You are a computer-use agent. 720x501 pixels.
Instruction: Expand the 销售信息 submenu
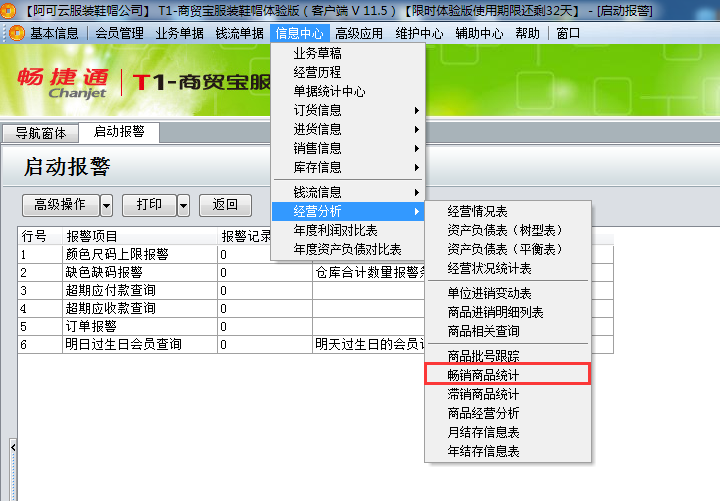(348, 148)
